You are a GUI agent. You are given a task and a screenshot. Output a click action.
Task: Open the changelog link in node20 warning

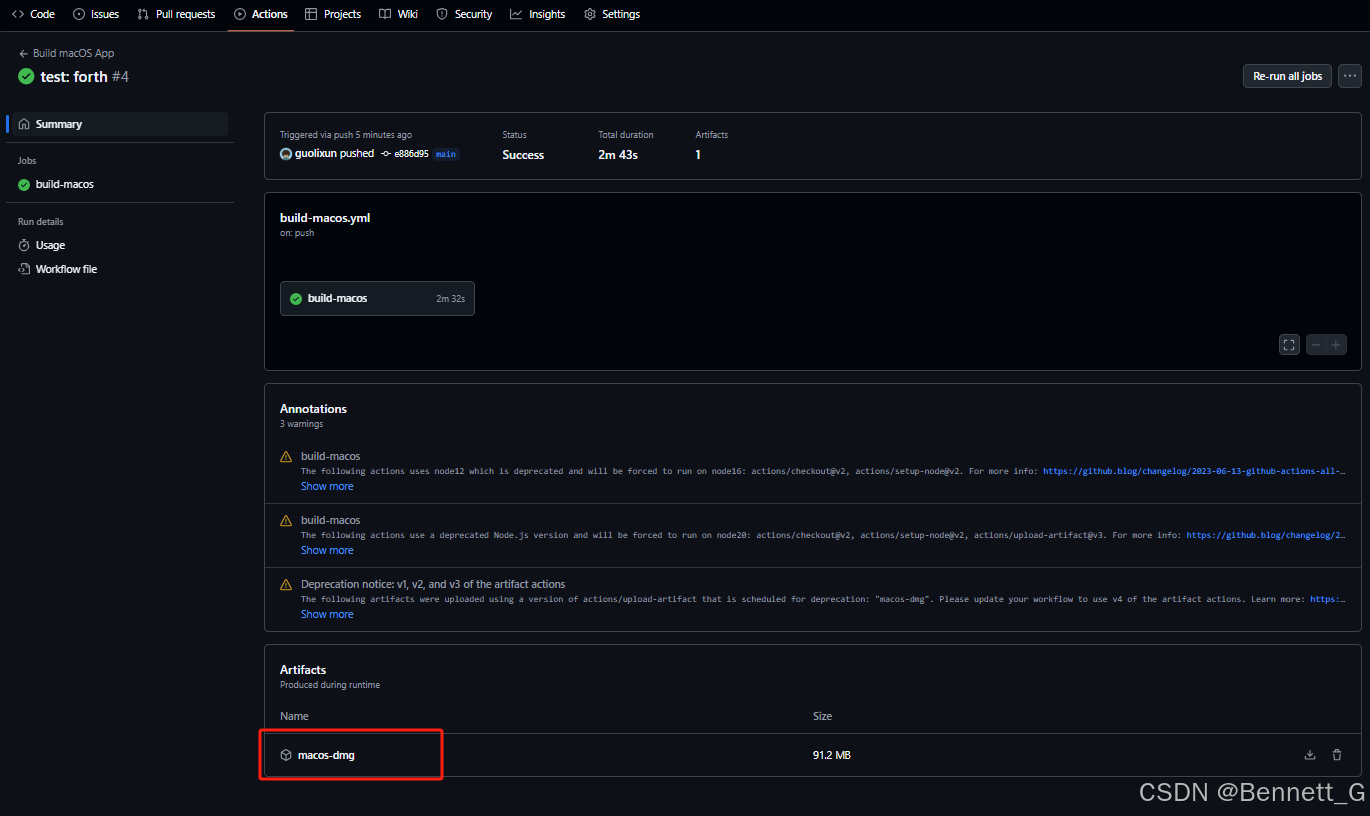point(1266,535)
